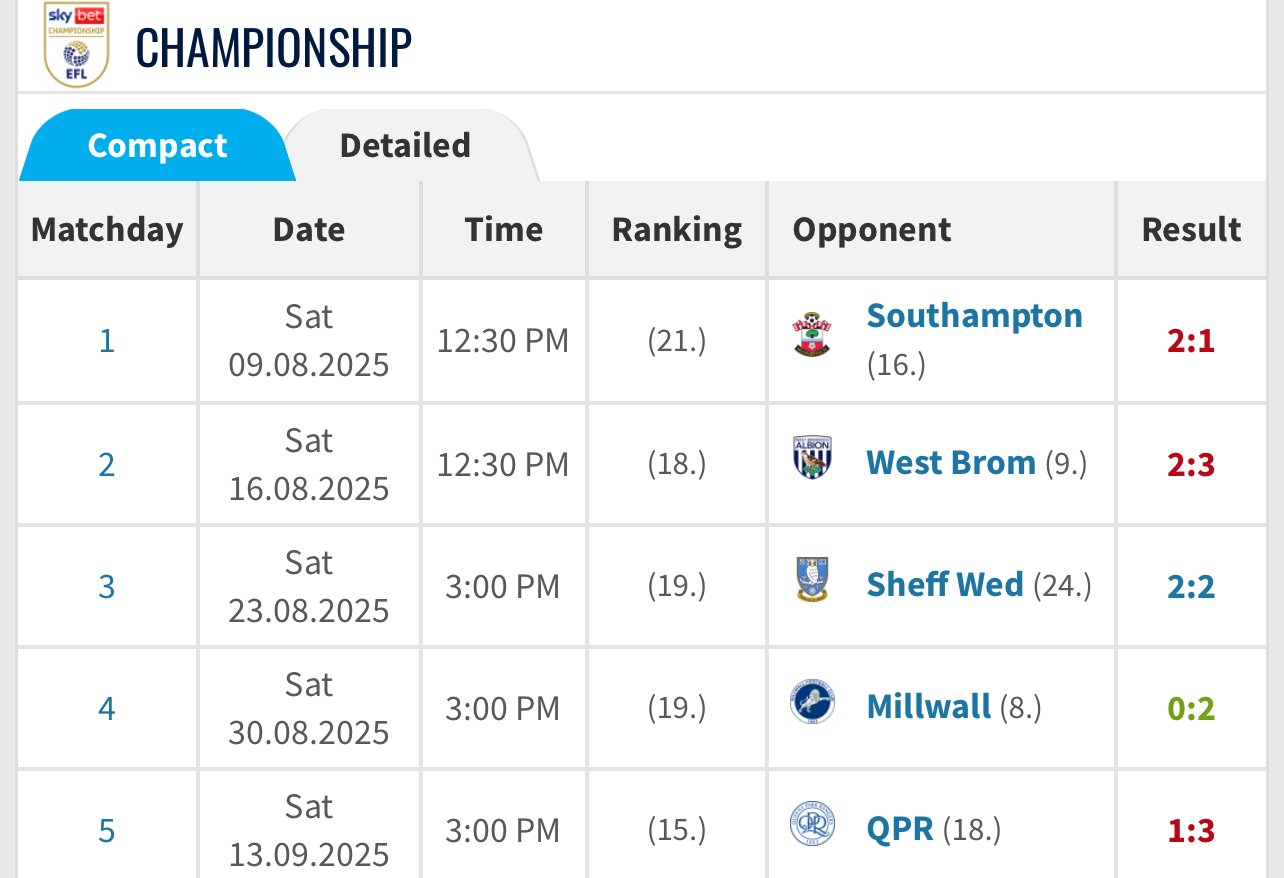Click the Sky Bet Championship EFL logo

(x=76, y=45)
